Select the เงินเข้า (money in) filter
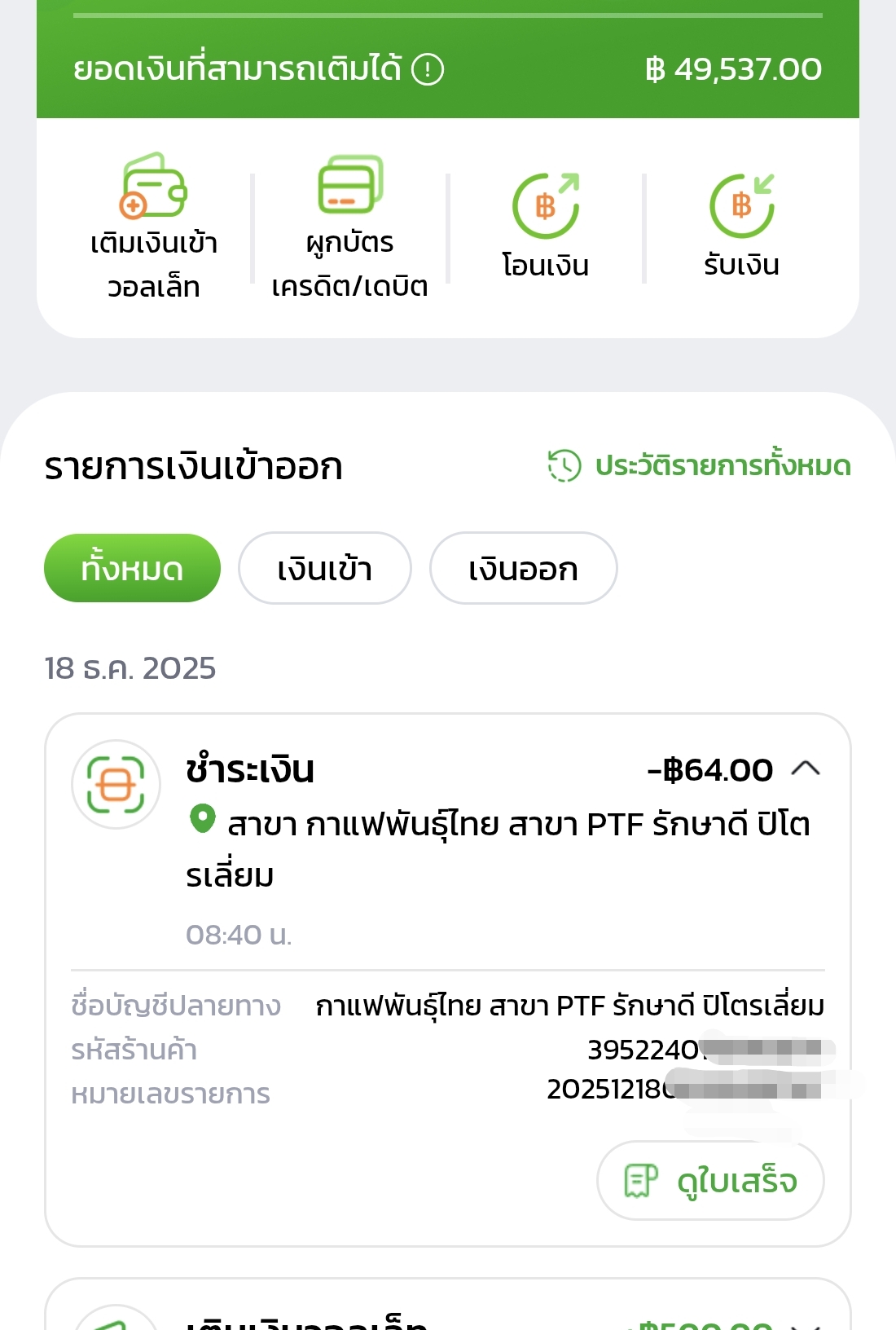 [x=324, y=568]
